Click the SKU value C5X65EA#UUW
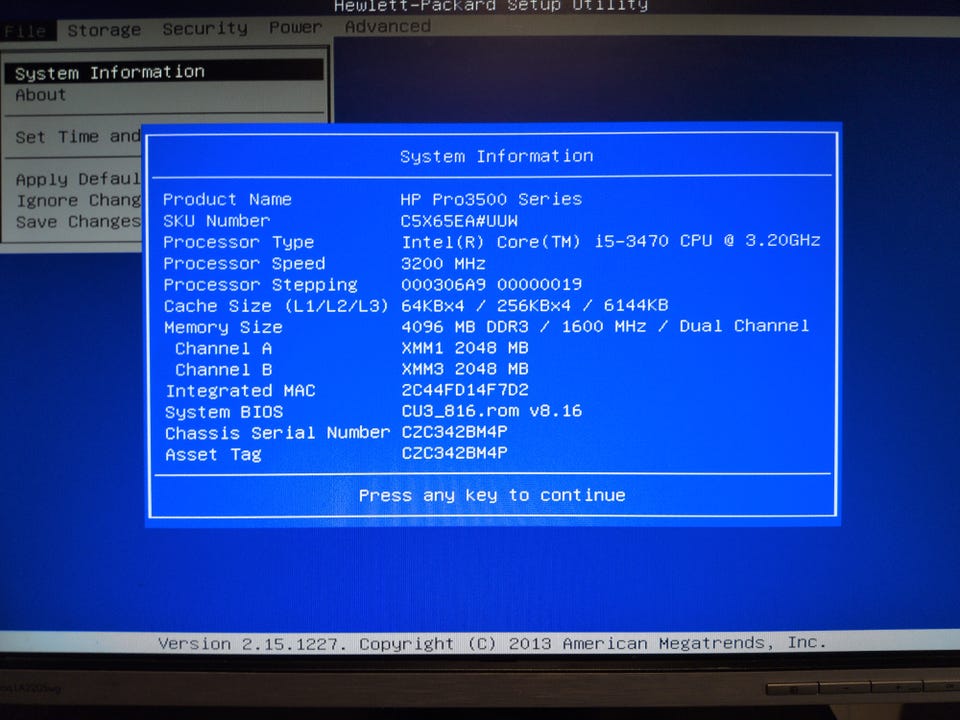The height and width of the screenshot is (720, 960). [x=459, y=220]
